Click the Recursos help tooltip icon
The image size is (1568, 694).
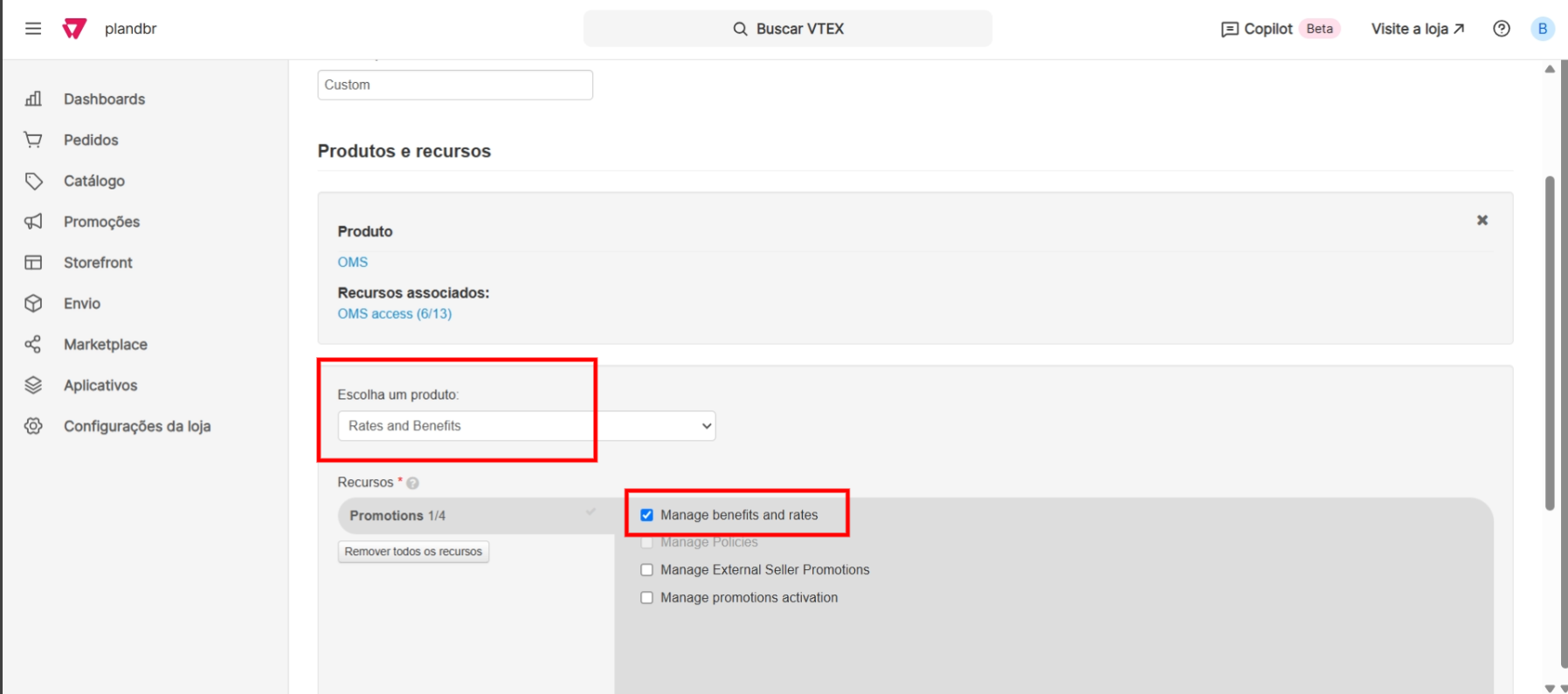[412, 483]
